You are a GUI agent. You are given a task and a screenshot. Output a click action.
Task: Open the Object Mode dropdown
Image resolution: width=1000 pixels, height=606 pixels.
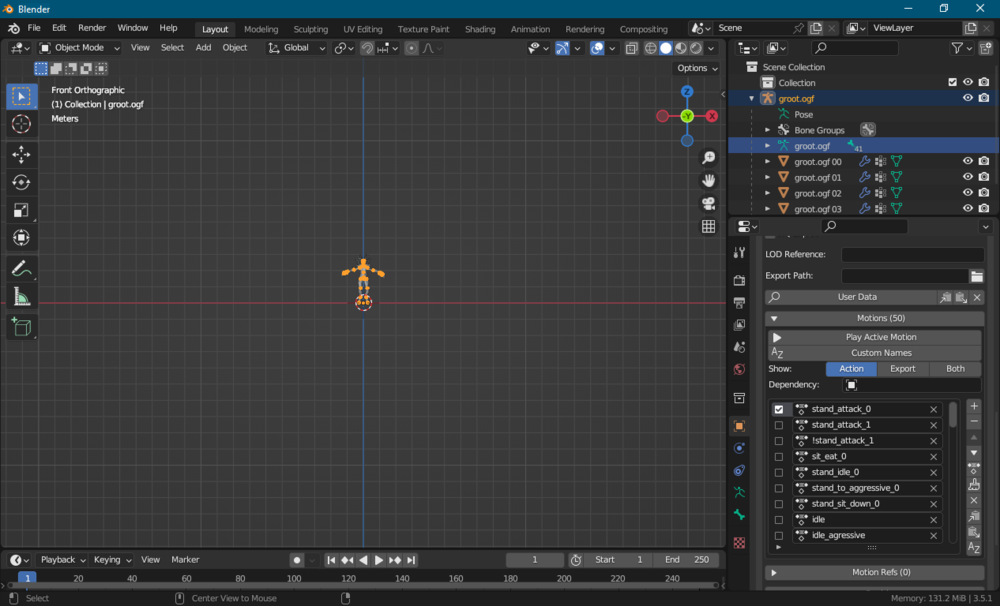click(x=78, y=48)
